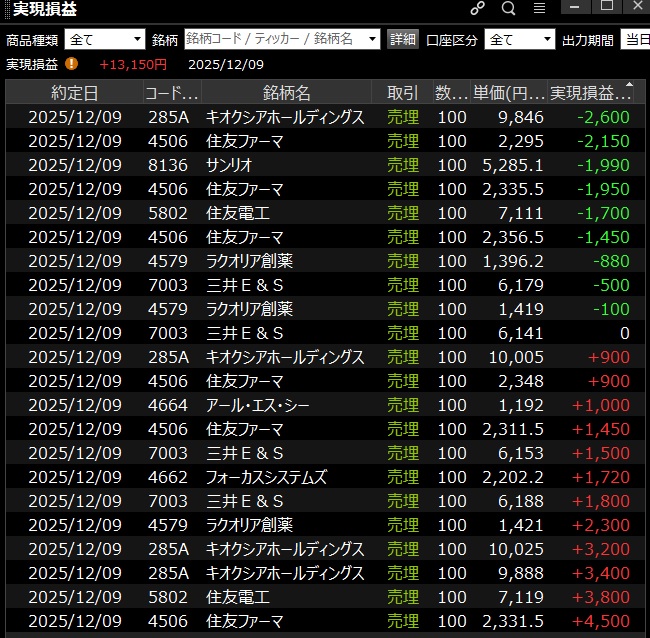Click the orange warning icon beside 実現損益

(71, 64)
